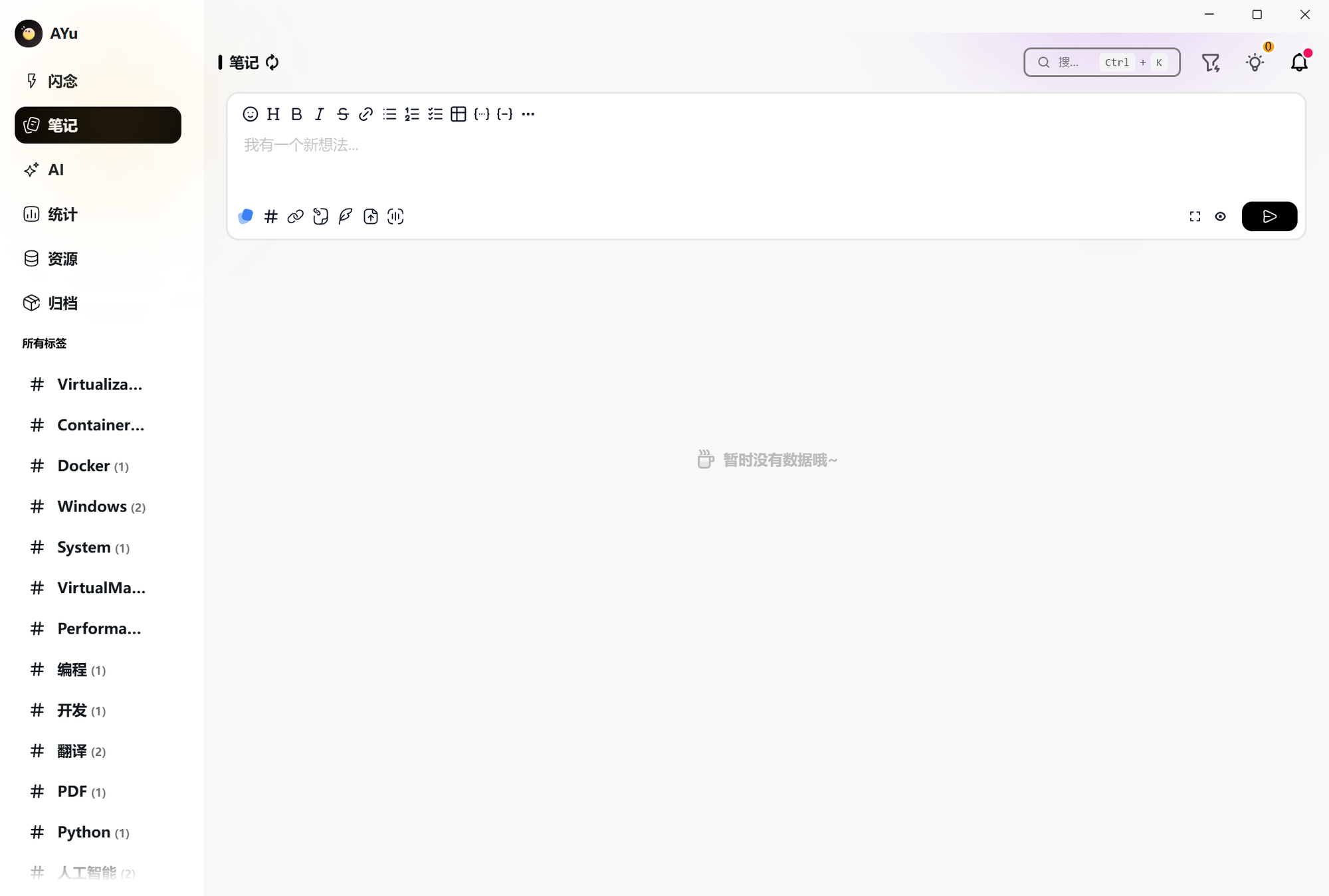Screen dimensions: 1329x896
Task: Toggle italic formatting
Action: pos(320,114)
